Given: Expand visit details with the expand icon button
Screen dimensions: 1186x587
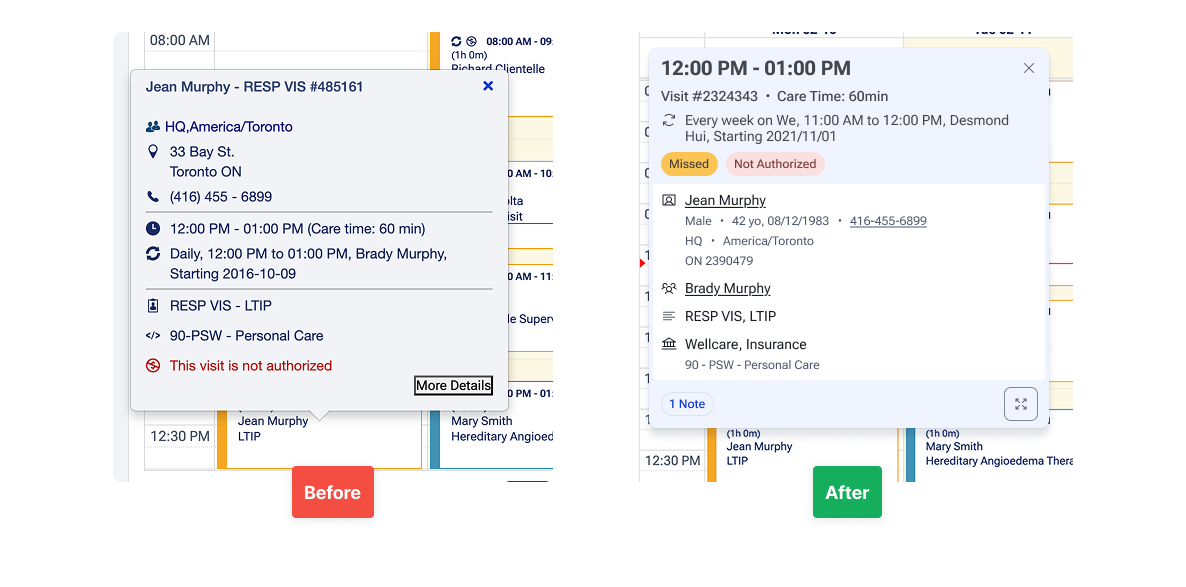Looking at the screenshot, I should 1021,404.
